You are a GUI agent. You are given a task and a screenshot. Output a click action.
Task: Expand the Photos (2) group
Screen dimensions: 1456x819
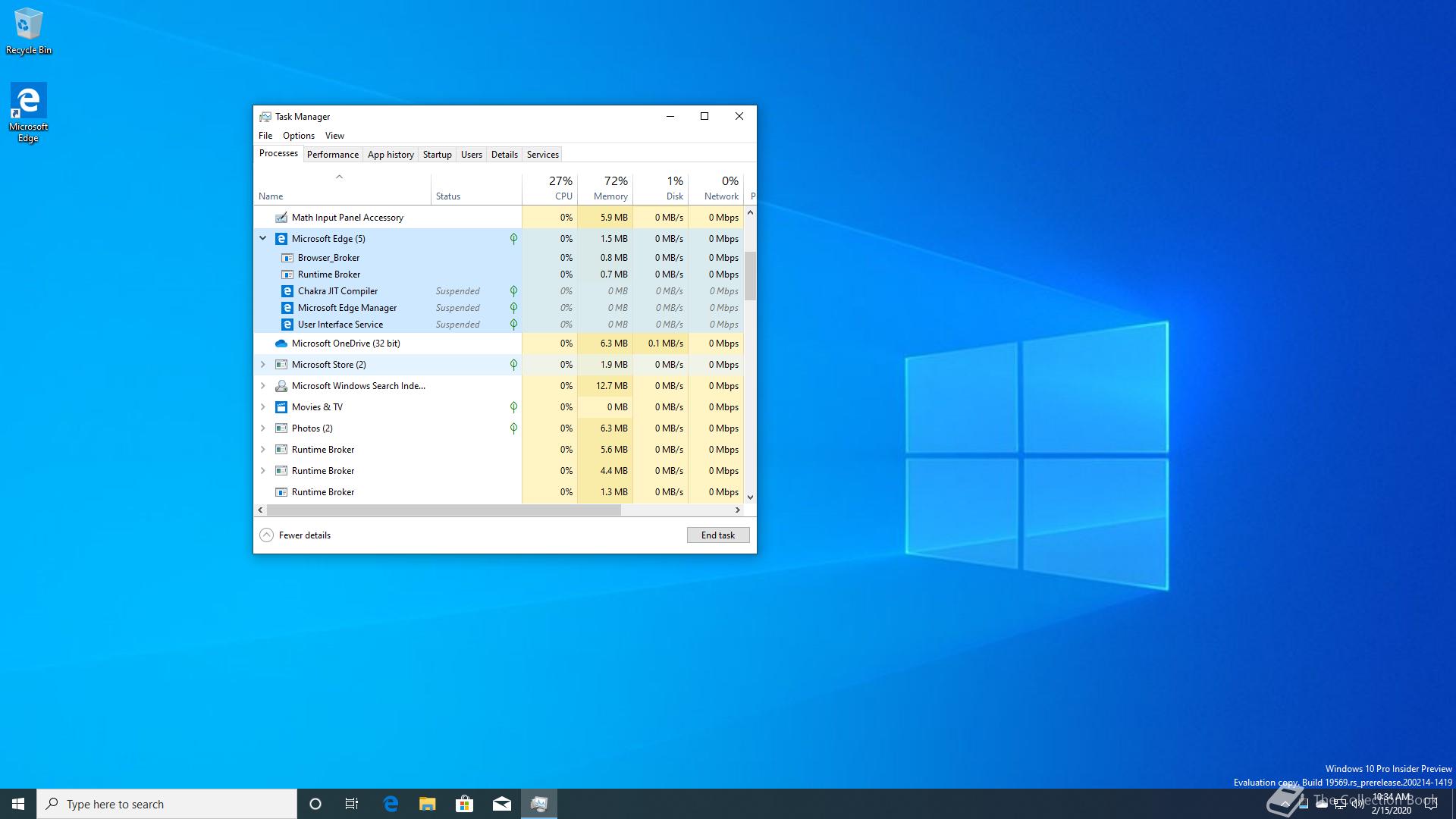click(x=263, y=428)
